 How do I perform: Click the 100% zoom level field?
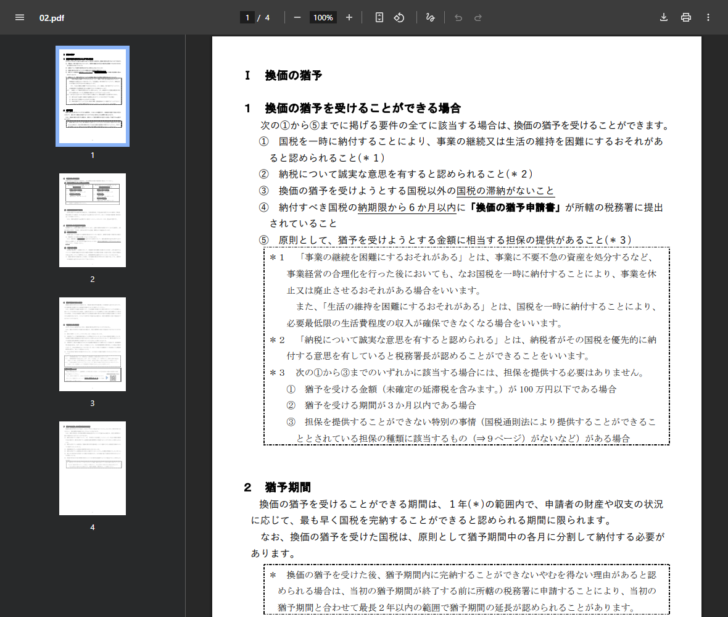(x=323, y=18)
